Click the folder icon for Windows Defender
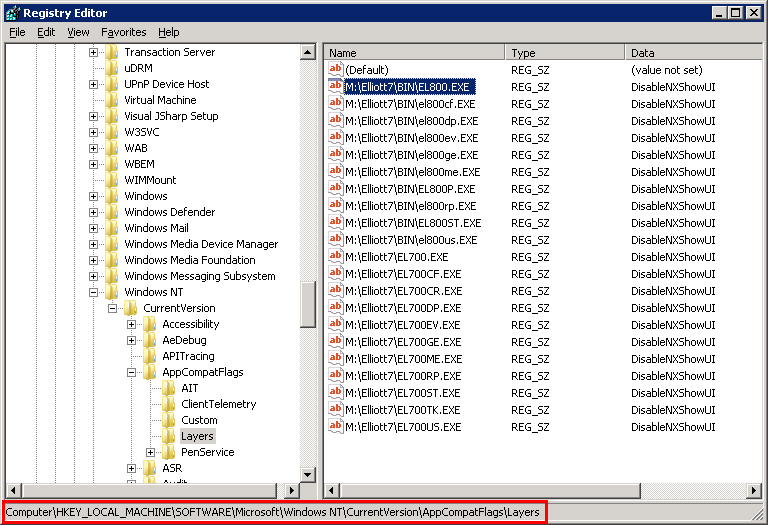 pos(112,212)
